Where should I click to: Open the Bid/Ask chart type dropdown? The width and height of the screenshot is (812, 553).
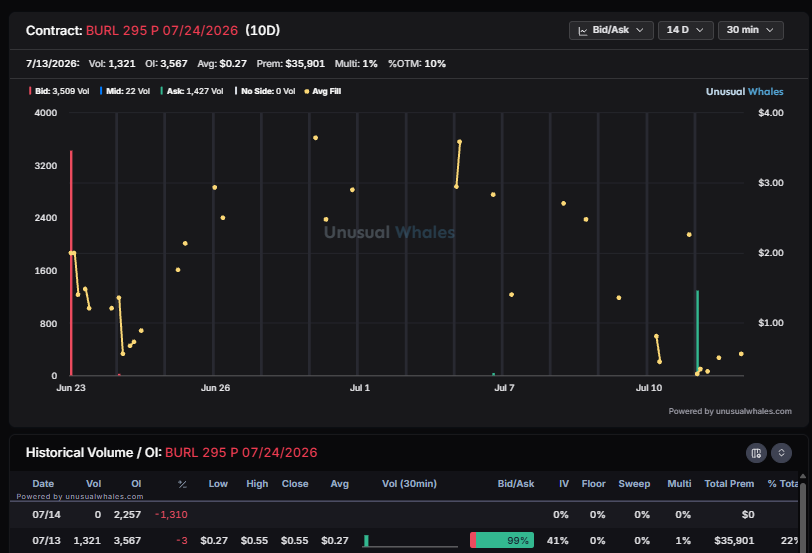[x=611, y=30]
